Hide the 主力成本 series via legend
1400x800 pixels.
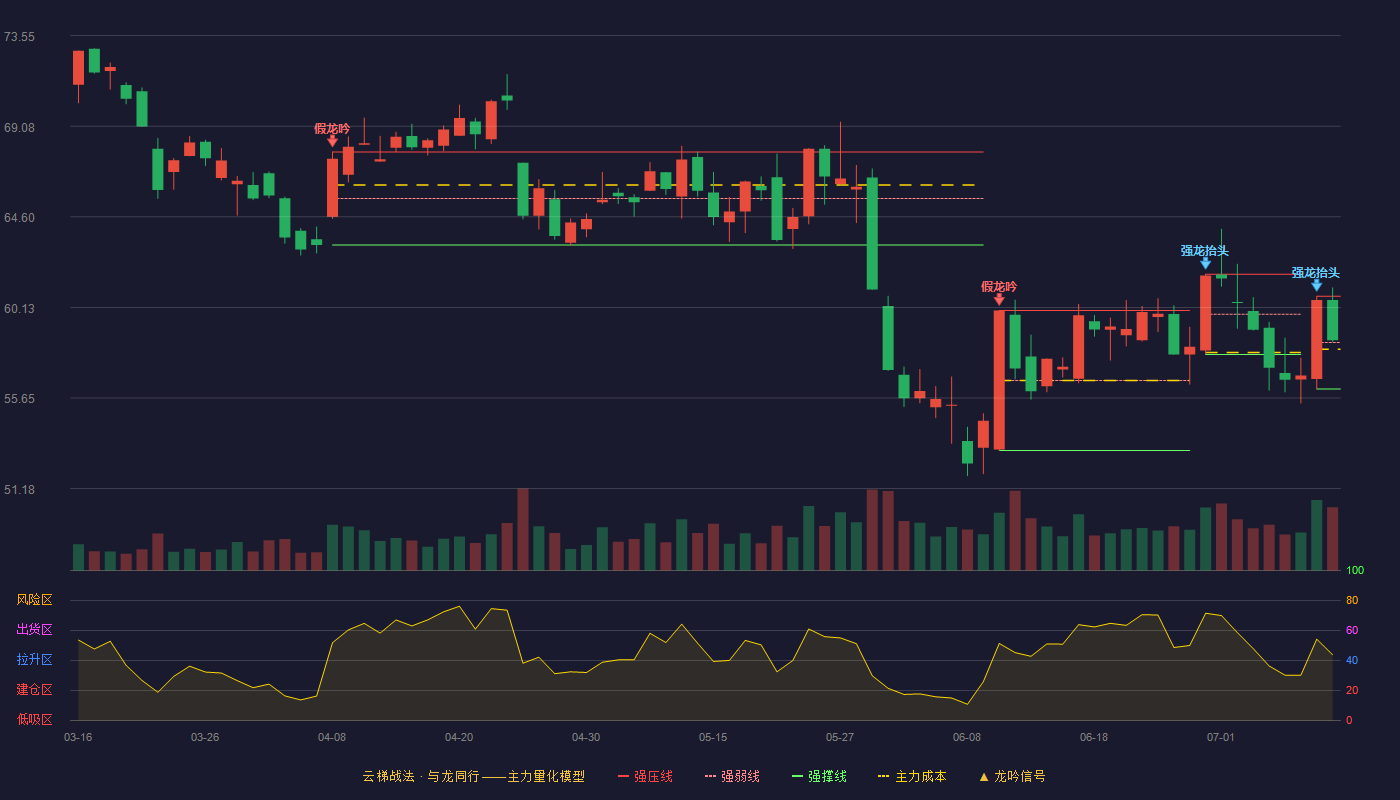[912, 776]
